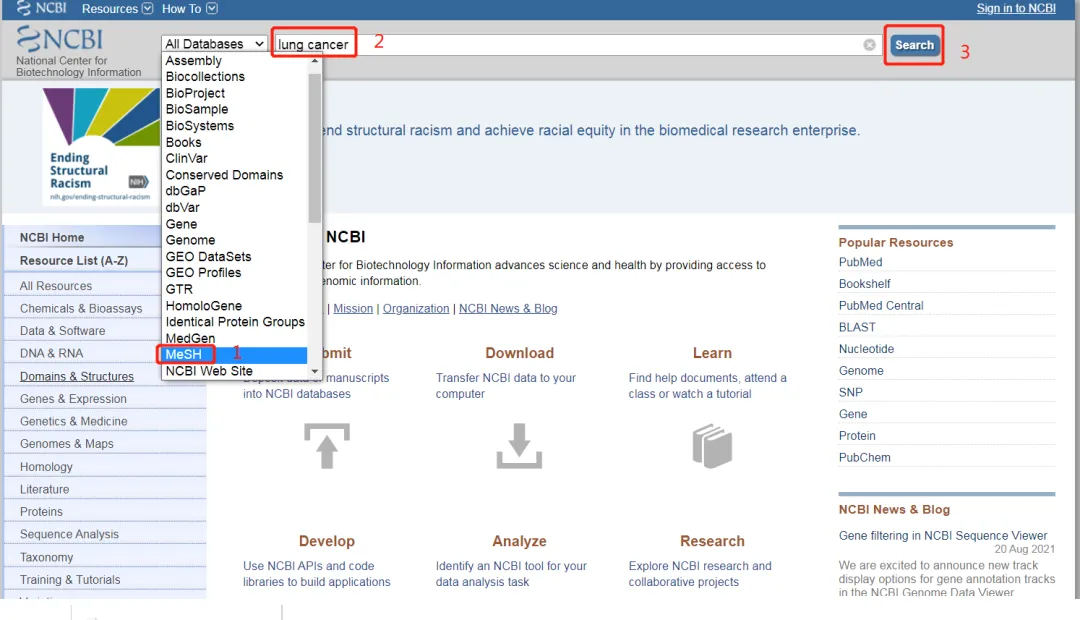This screenshot has height=620, width=1080.
Task: Click the Research section heading
Action: point(712,541)
